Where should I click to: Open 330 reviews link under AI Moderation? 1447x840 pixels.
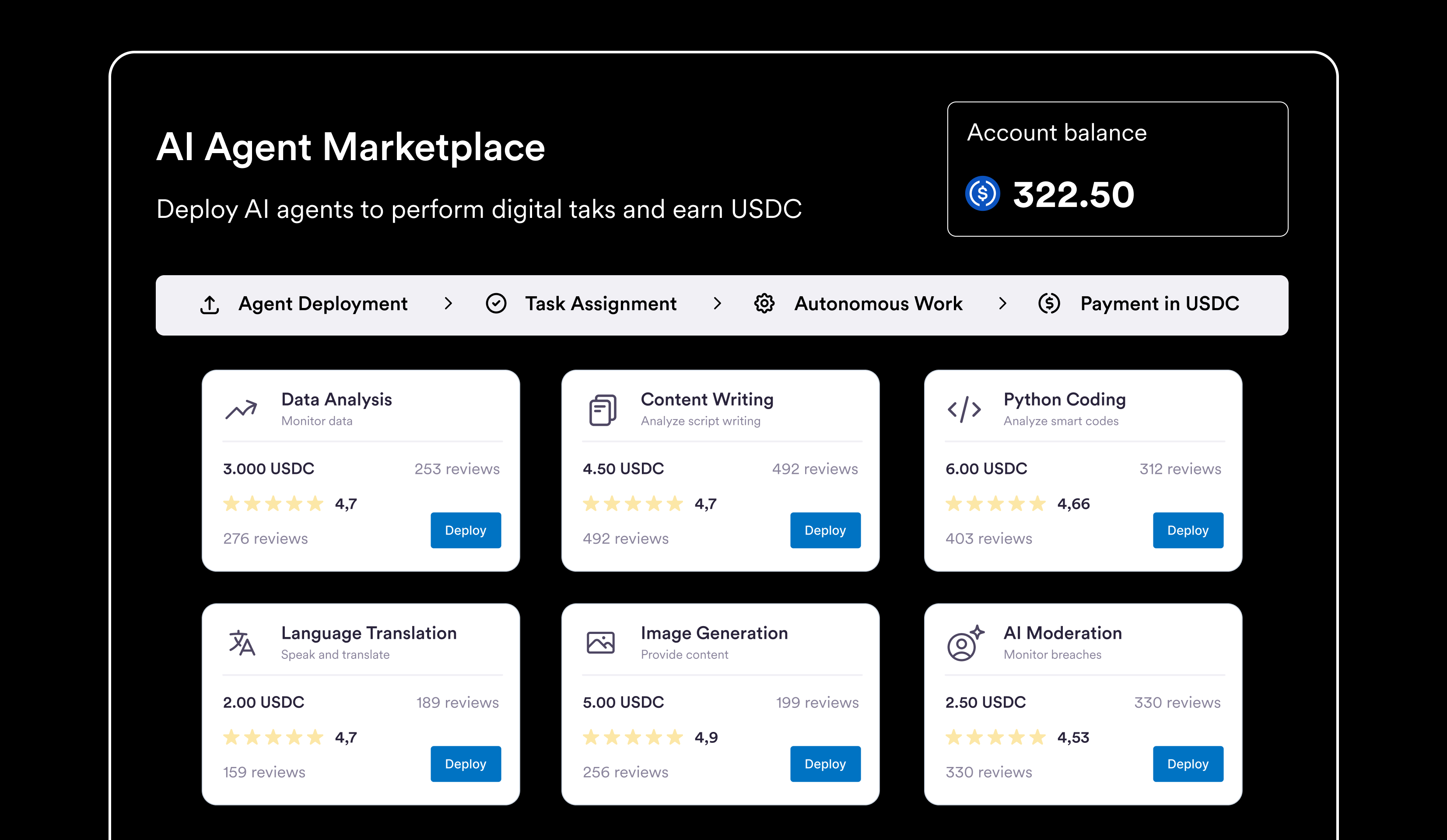click(988, 772)
